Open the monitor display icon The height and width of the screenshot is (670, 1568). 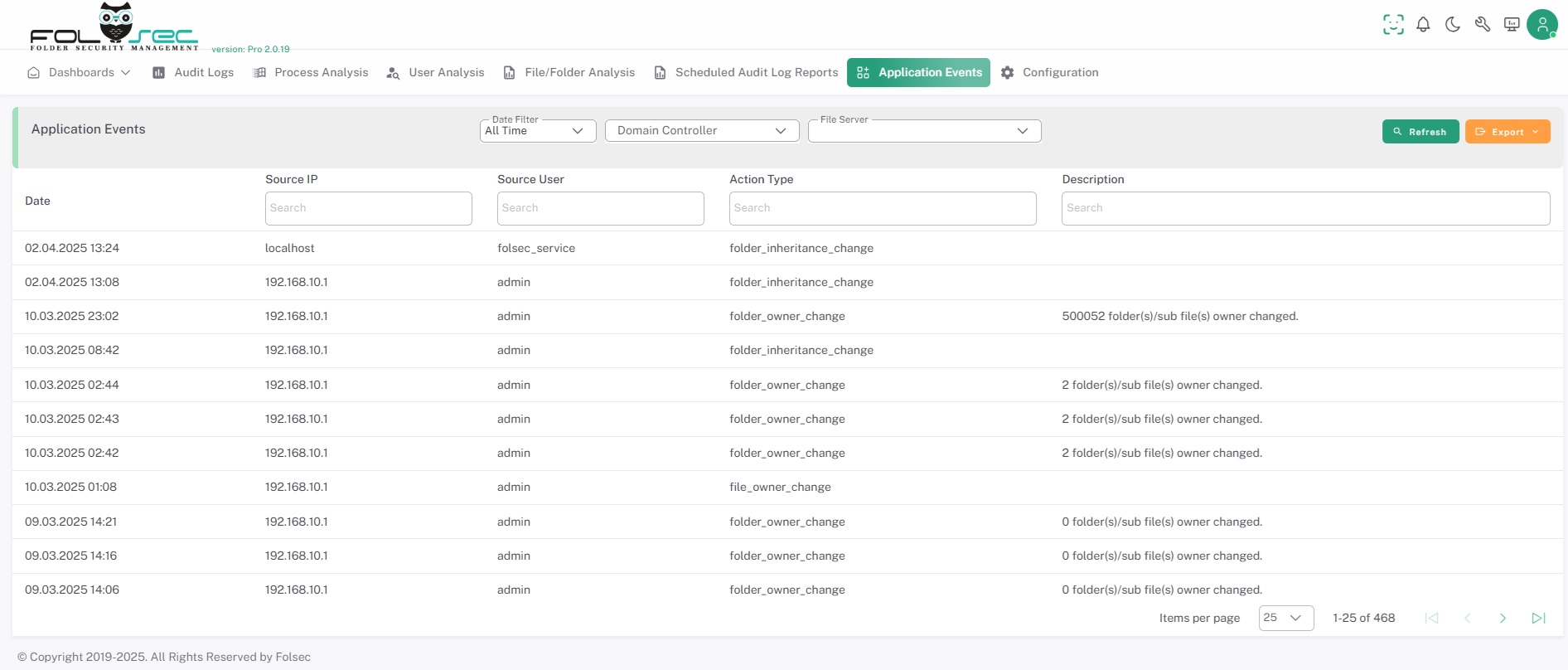[x=1512, y=25]
